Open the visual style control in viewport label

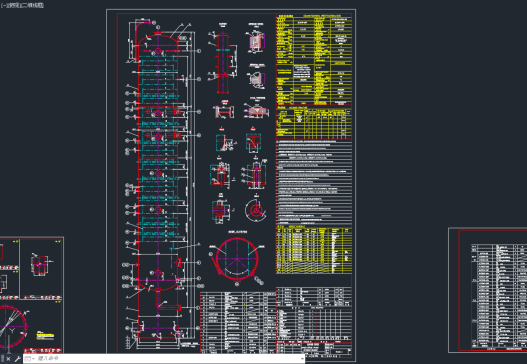[x=33, y=5]
